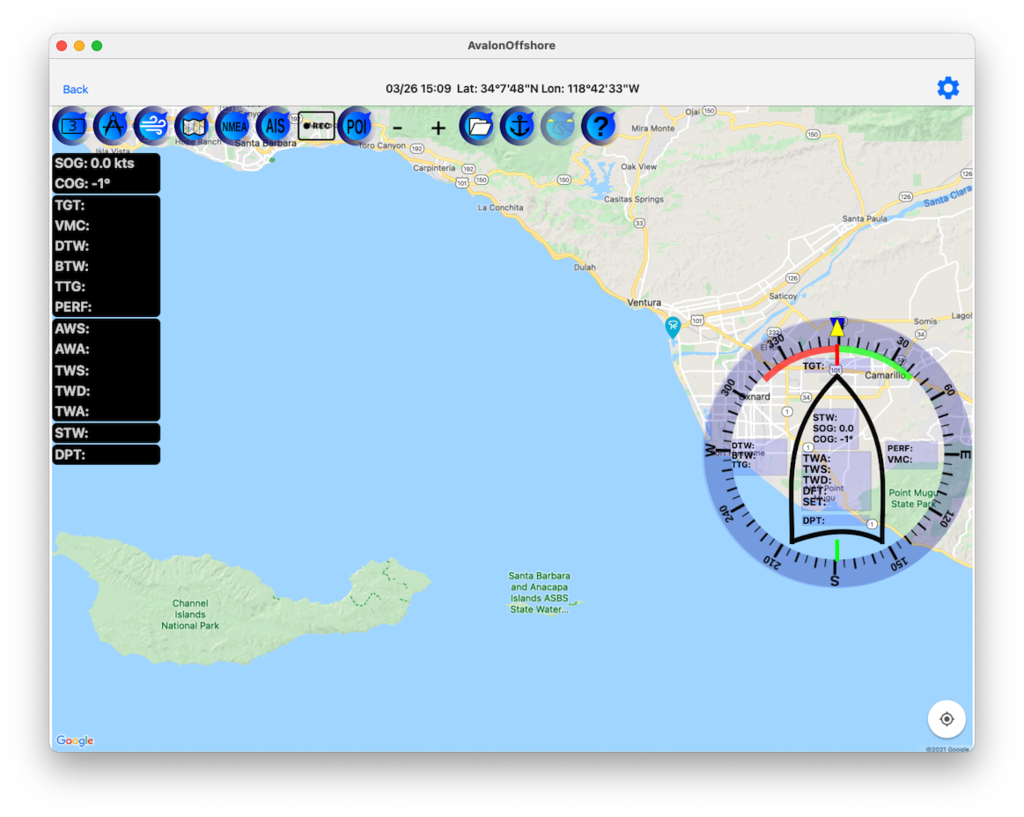This screenshot has height=817, width=1024.
Task: Click the Santa Paula label on the map
Action: tap(865, 219)
